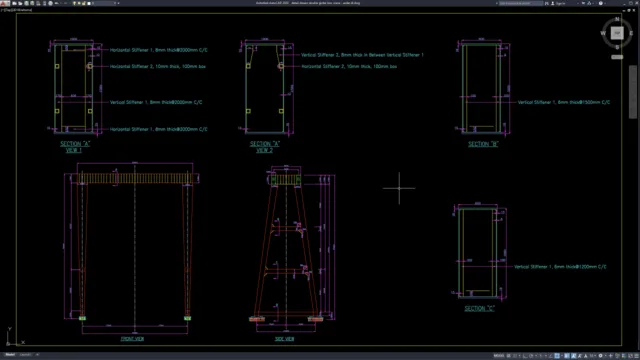The width and height of the screenshot is (640, 360).
Task: Open the polar tracking dropdown arrow
Action: tap(536, 356)
